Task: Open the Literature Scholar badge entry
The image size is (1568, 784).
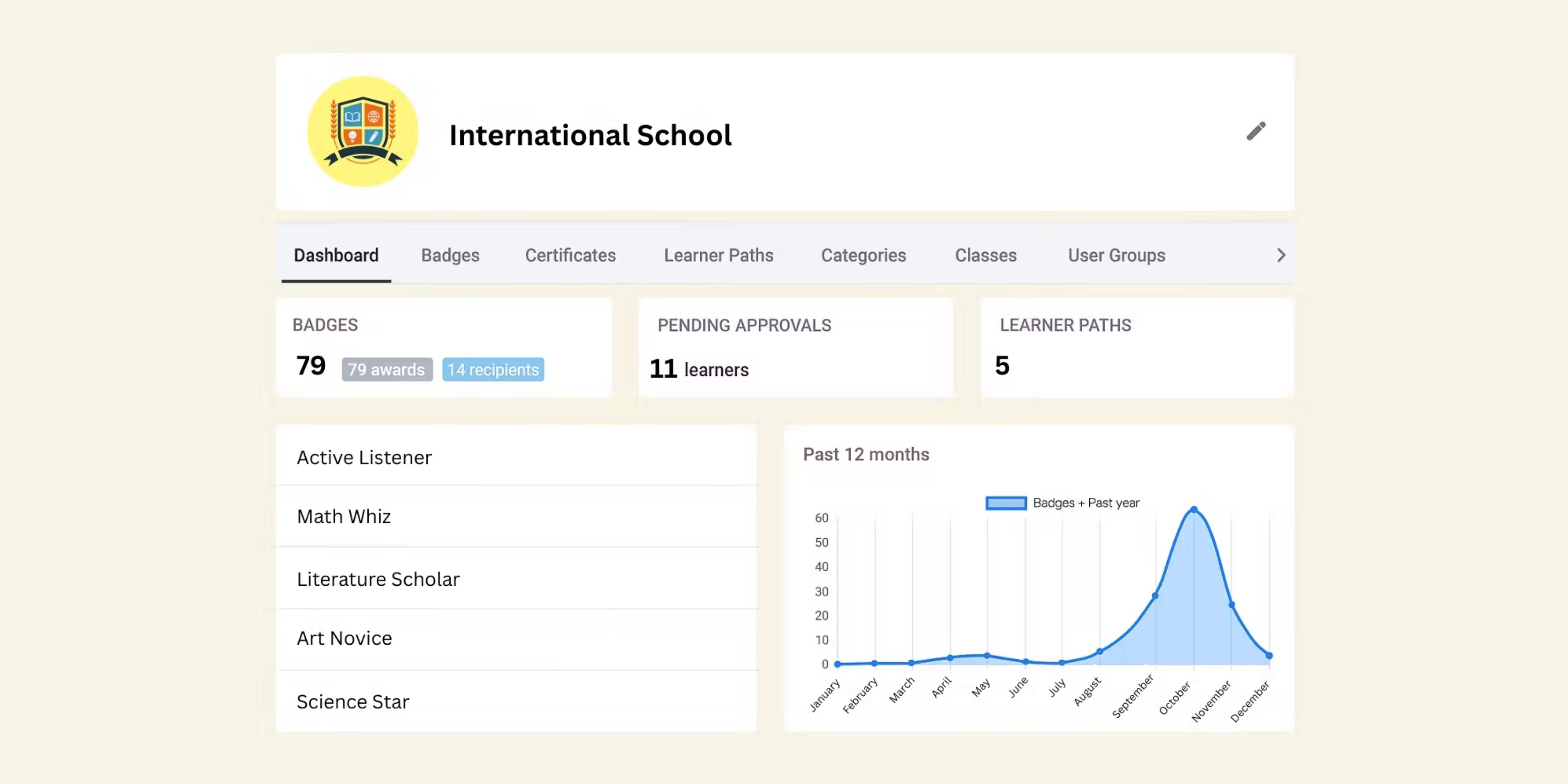Action: 378,579
